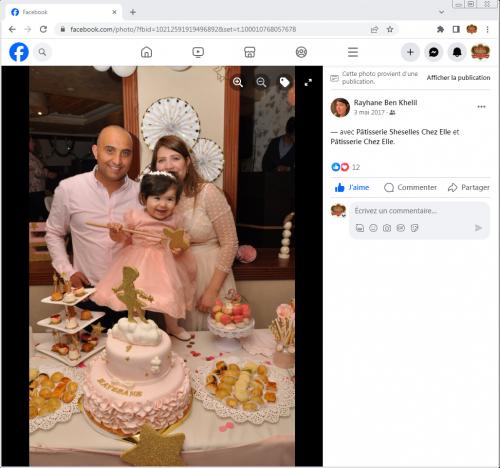
Task: Open account profile picture in Facebook header
Action: [x=480, y=52]
